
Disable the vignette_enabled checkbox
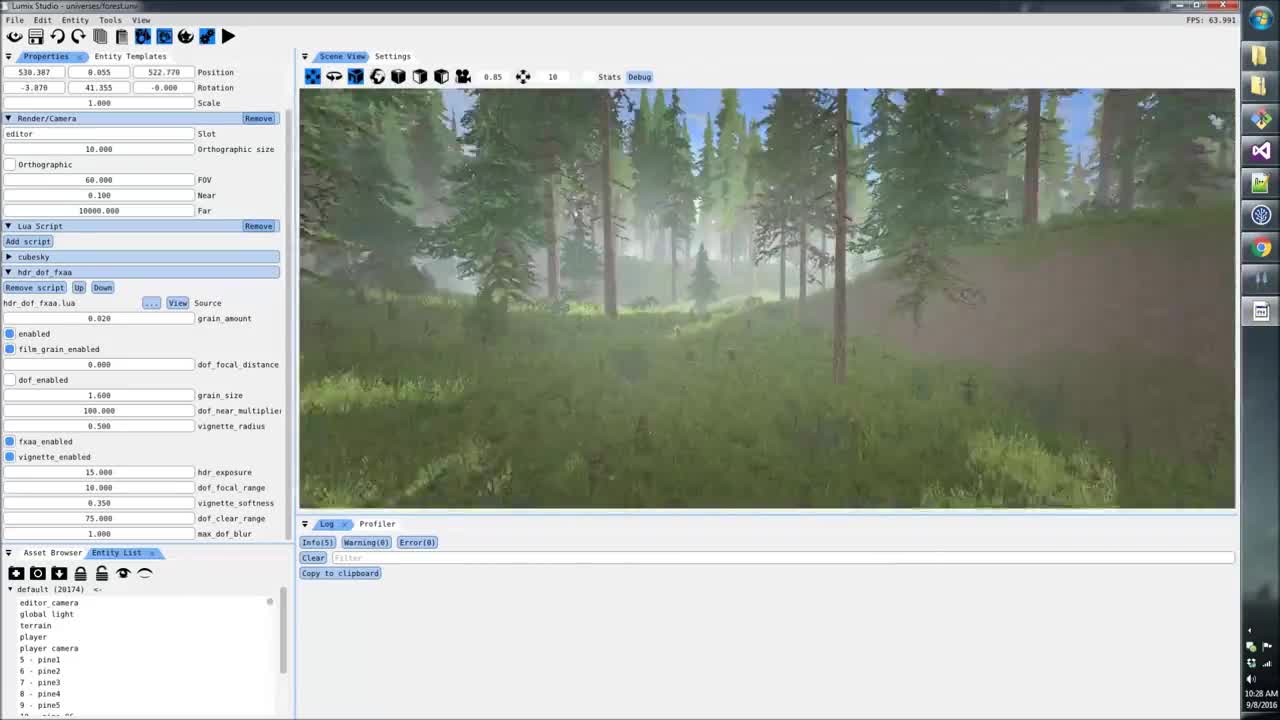(10, 457)
